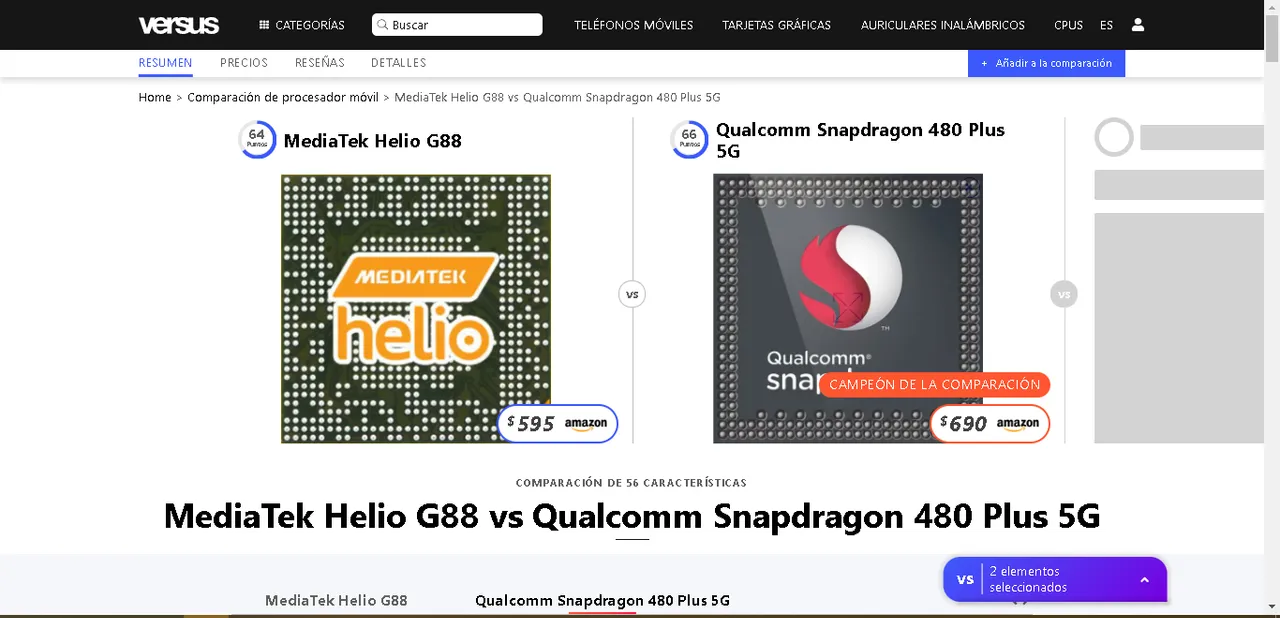The height and width of the screenshot is (618, 1280).
Task: Open Comparación de procesador móvil breadcrumb
Action: coord(283,97)
